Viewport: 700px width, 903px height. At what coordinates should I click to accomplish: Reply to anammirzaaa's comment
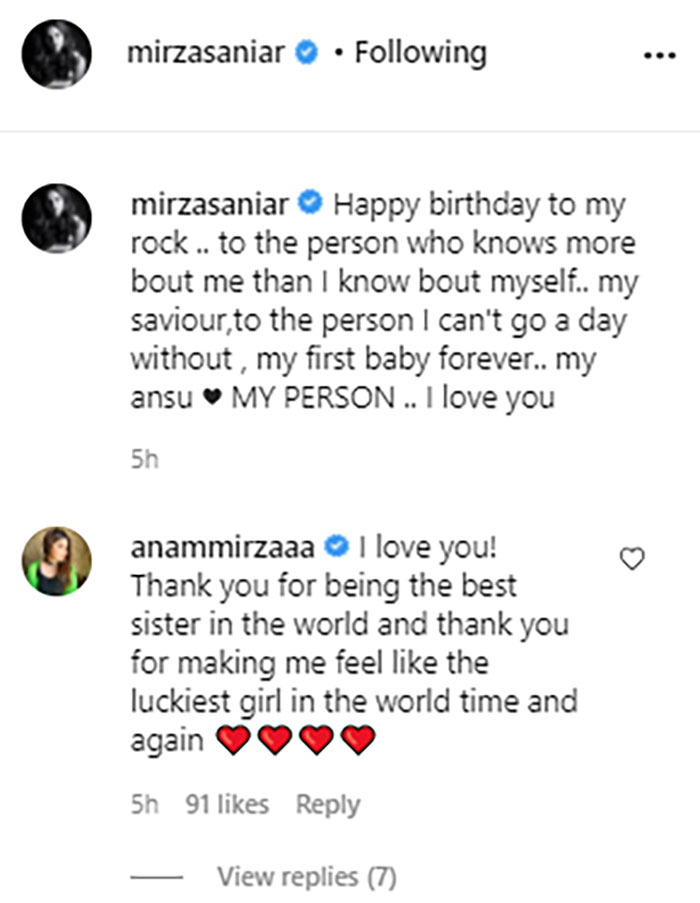click(327, 804)
